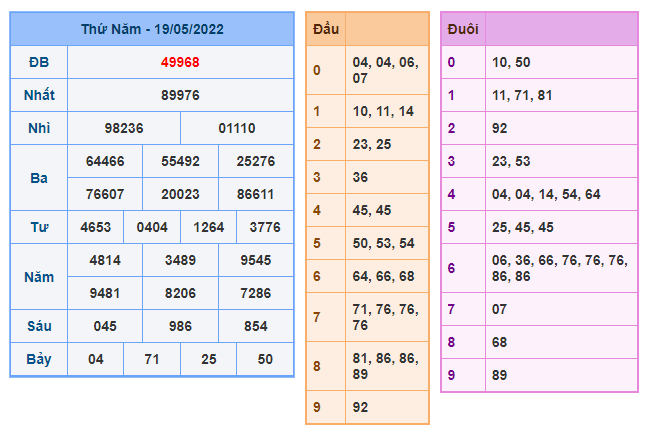
Task: Select the red special prize number 49968
Action: (180, 62)
